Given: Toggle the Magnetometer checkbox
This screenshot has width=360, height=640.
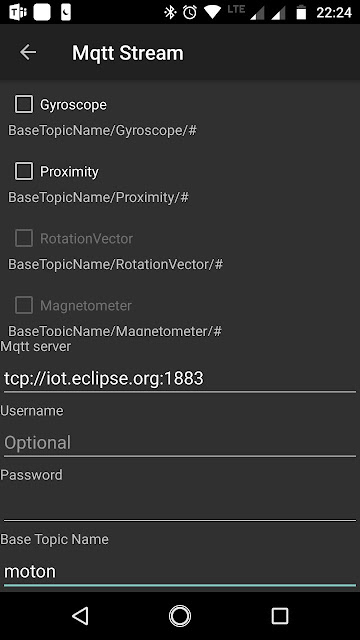Looking at the screenshot, I should (24, 305).
